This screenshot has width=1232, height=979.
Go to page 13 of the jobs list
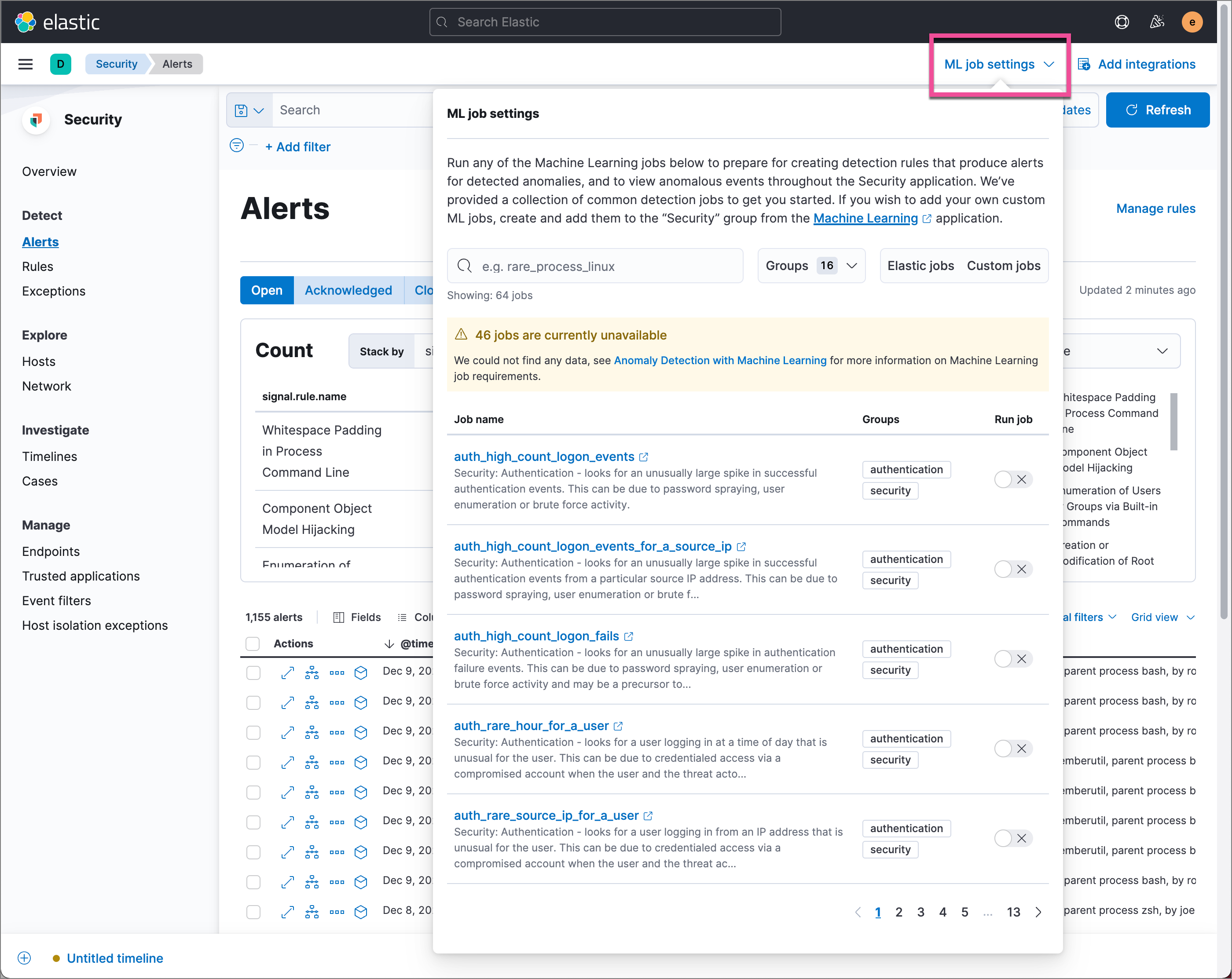click(1014, 912)
